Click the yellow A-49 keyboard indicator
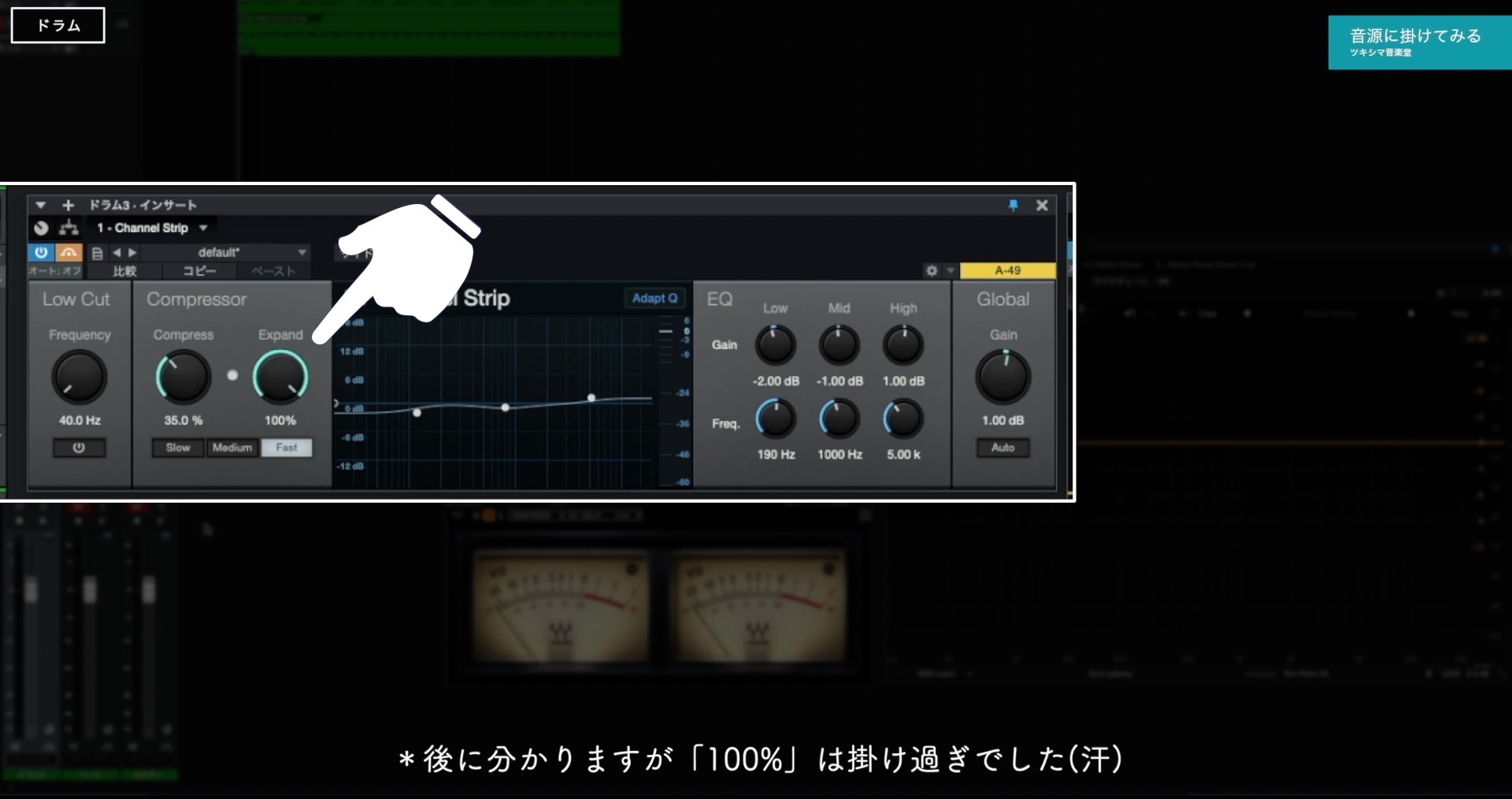Viewport: 1512px width, 799px height. click(x=1008, y=270)
